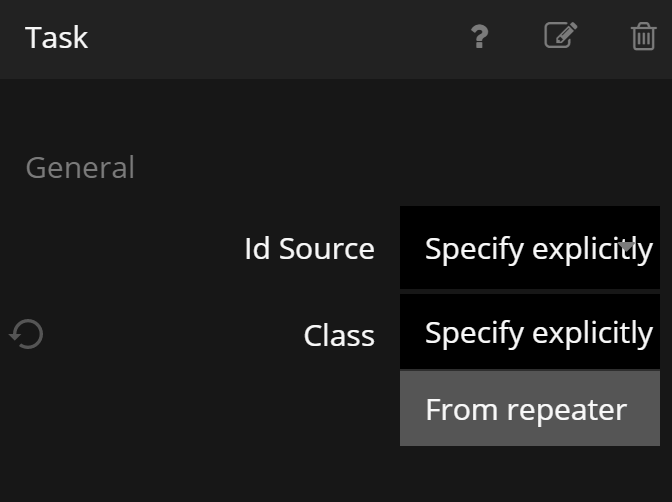672x502 pixels.
Task: Click the Id Source dropdown arrow
Action: pyautogui.click(x=627, y=246)
